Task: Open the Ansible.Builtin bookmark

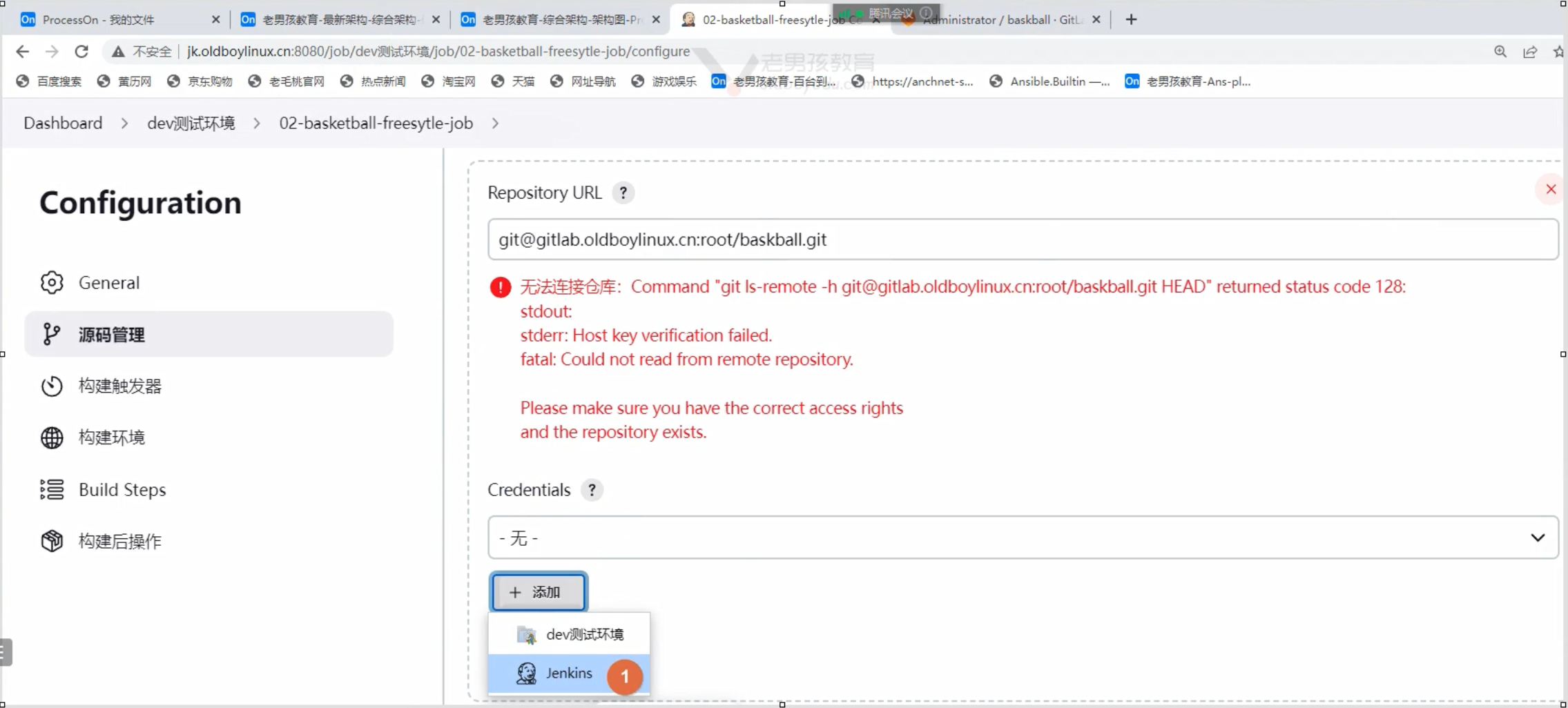Action: tap(1049, 81)
